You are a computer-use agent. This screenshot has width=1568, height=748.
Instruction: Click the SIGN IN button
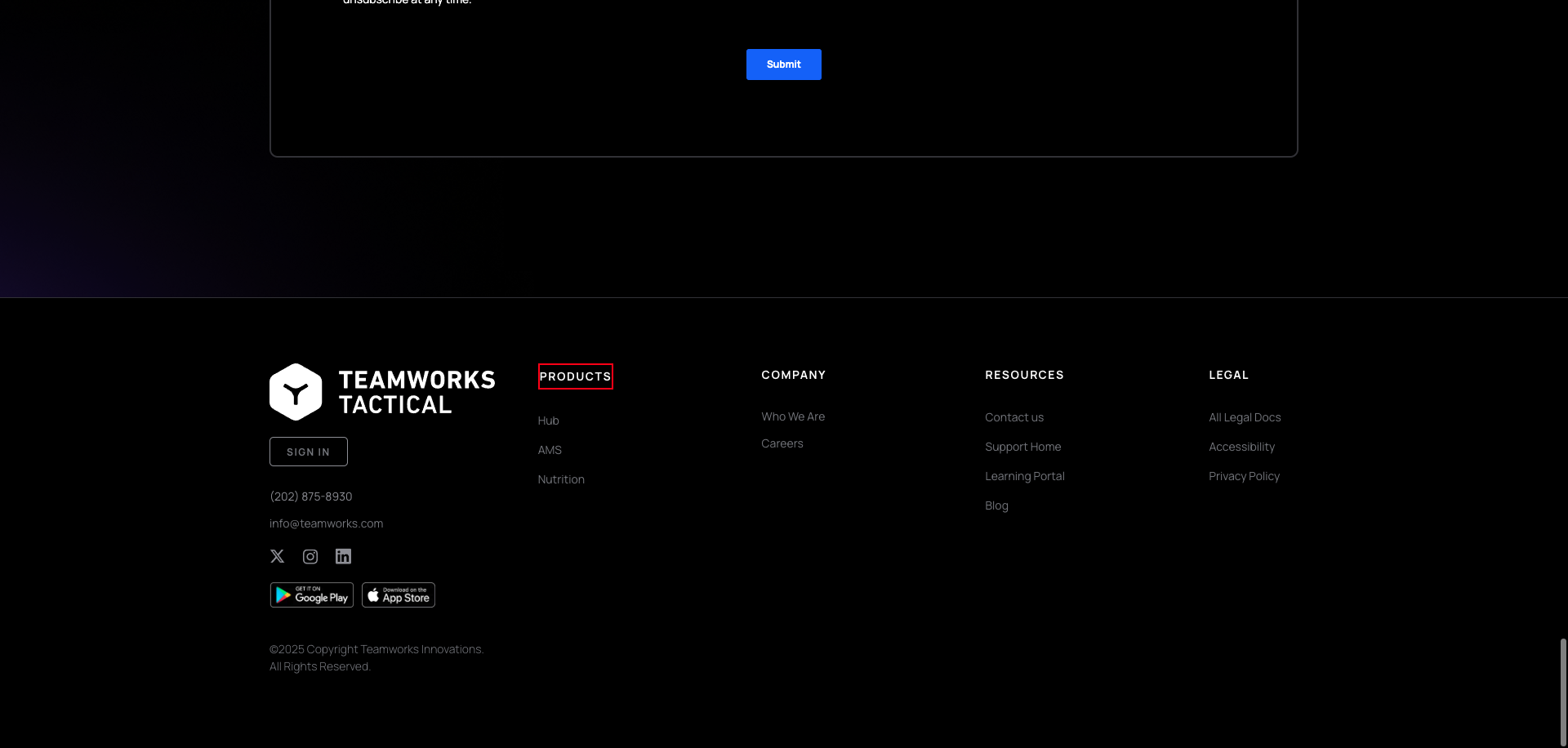coord(308,451)
